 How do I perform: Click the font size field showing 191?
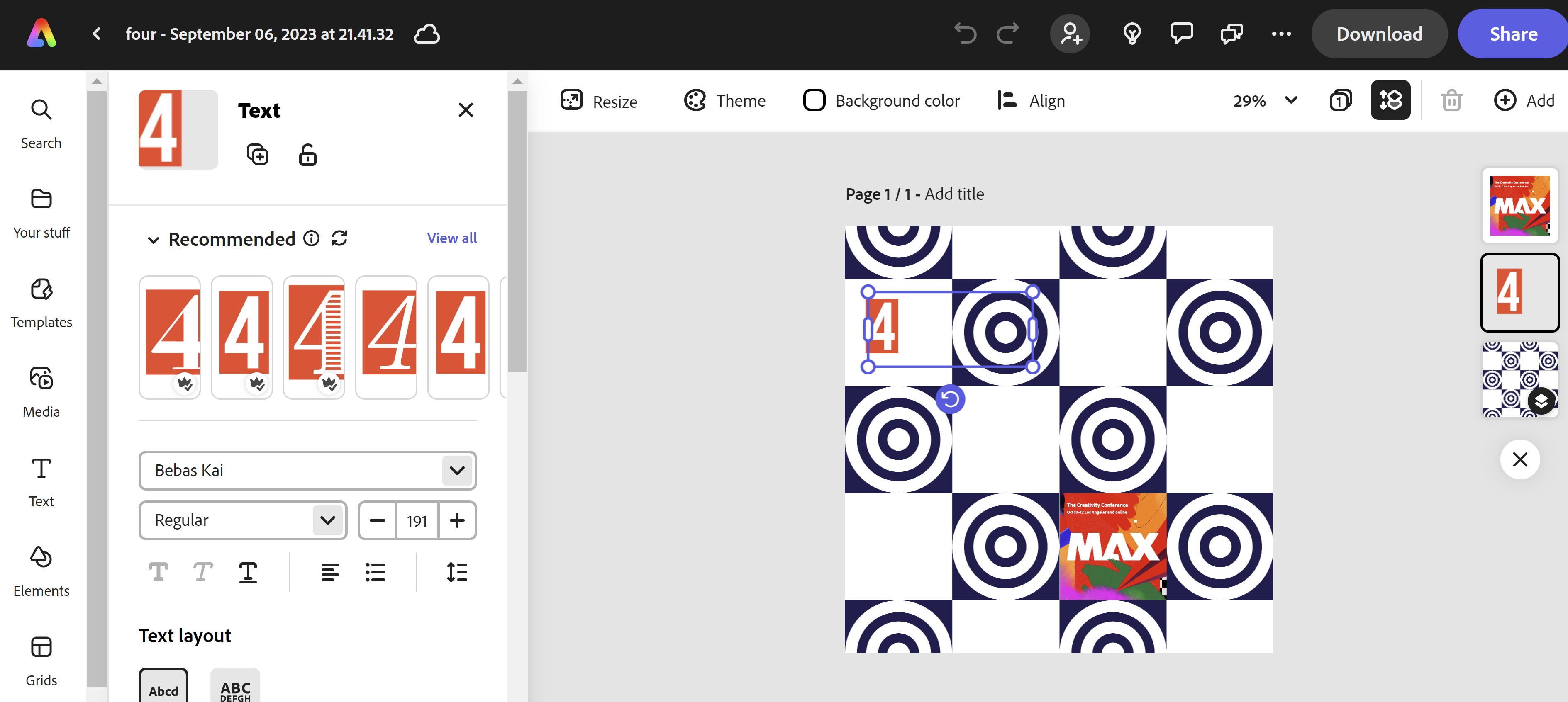coord(417,521)
